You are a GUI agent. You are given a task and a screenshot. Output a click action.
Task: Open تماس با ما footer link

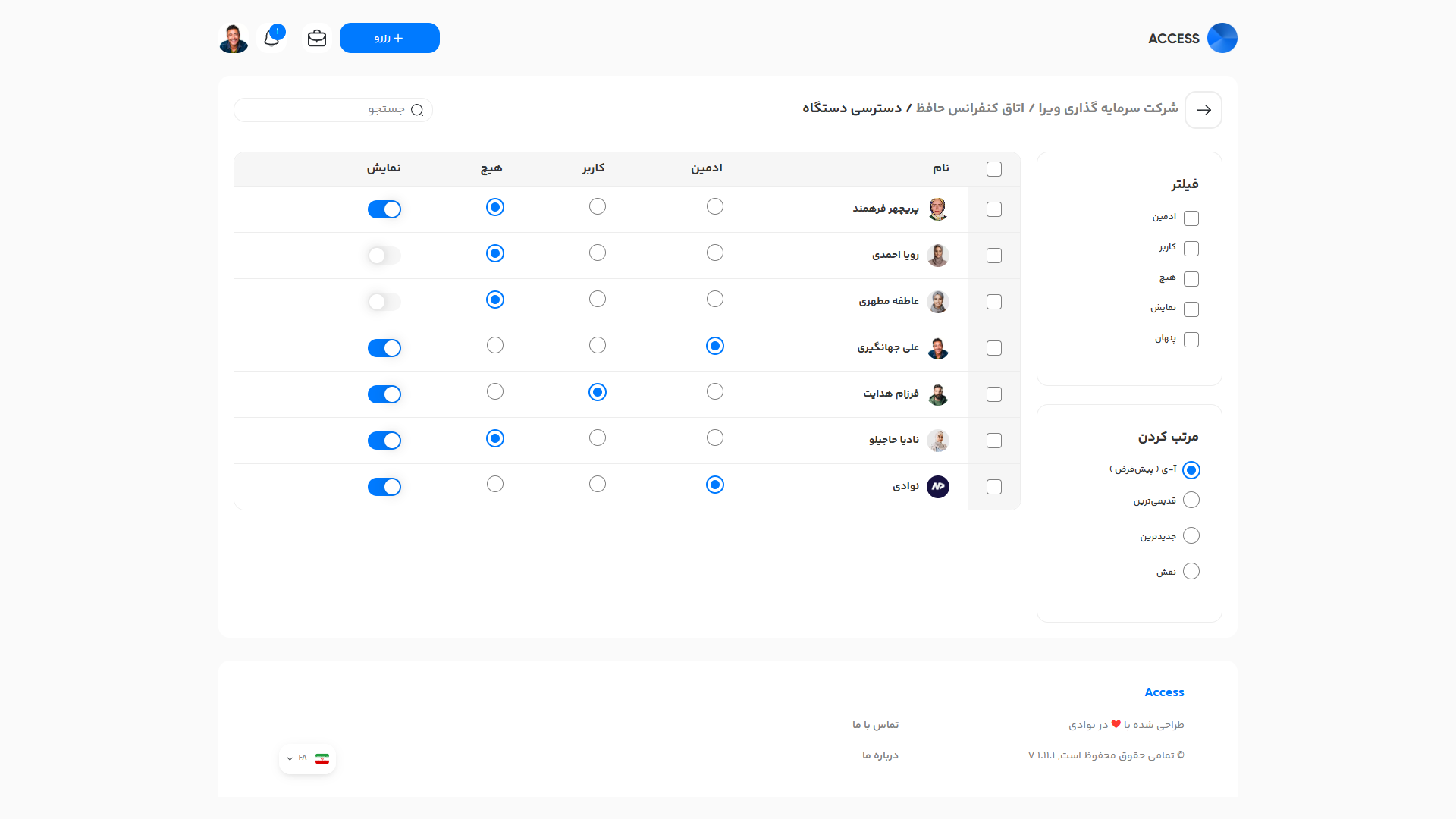pyautogui.click(x=875, y=725)
